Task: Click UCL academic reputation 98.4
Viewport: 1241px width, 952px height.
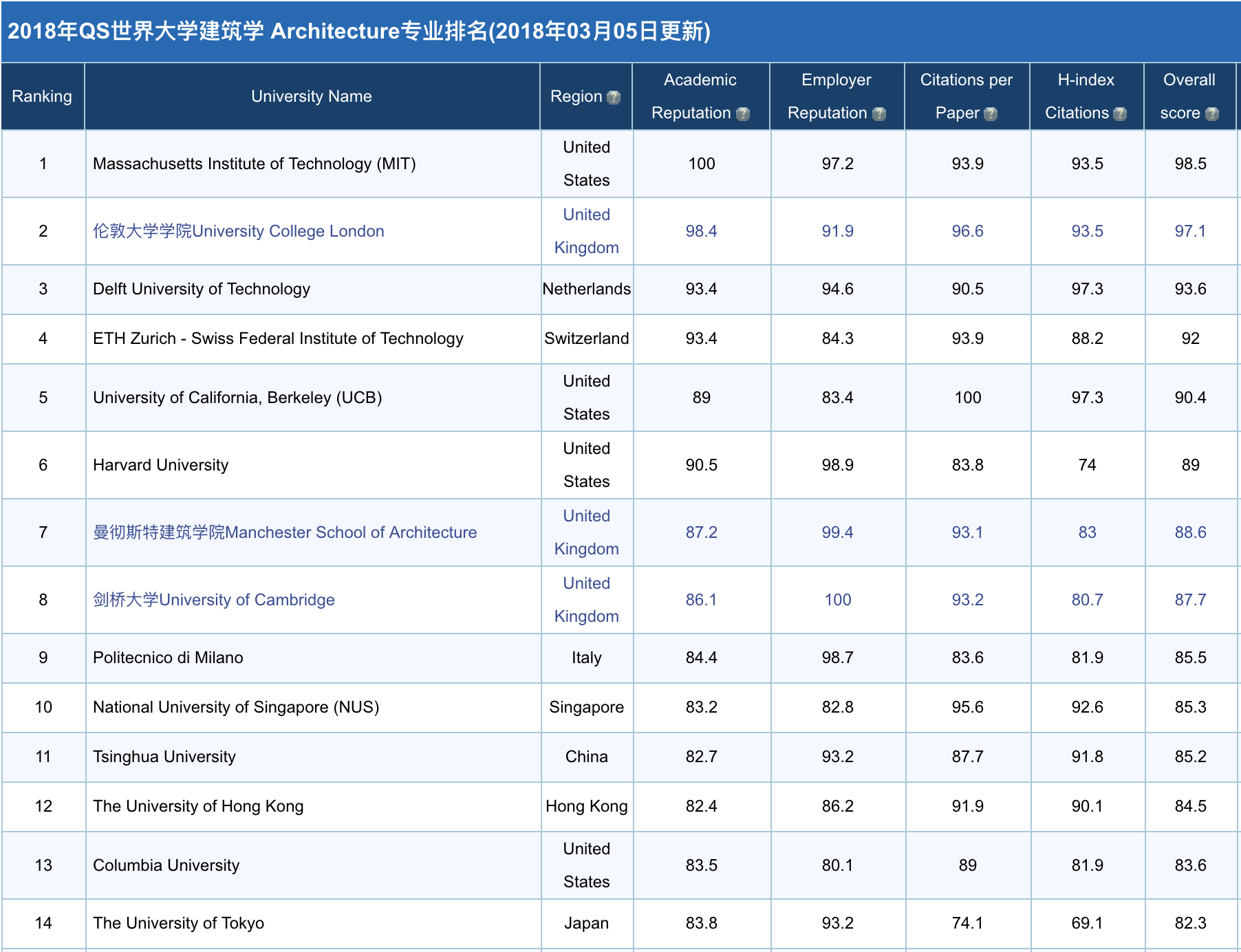Action: (x=702, y=231)
